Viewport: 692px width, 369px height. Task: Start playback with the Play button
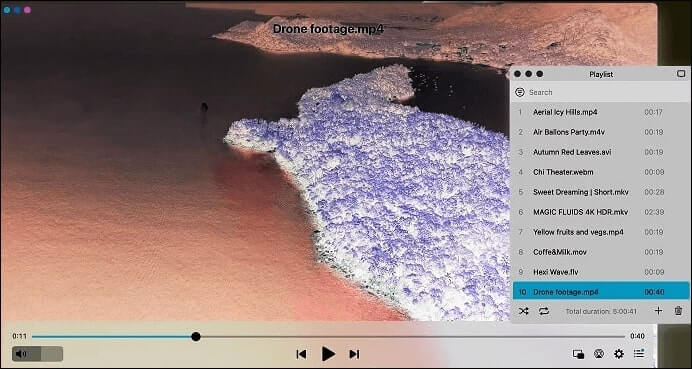[328, 354]
